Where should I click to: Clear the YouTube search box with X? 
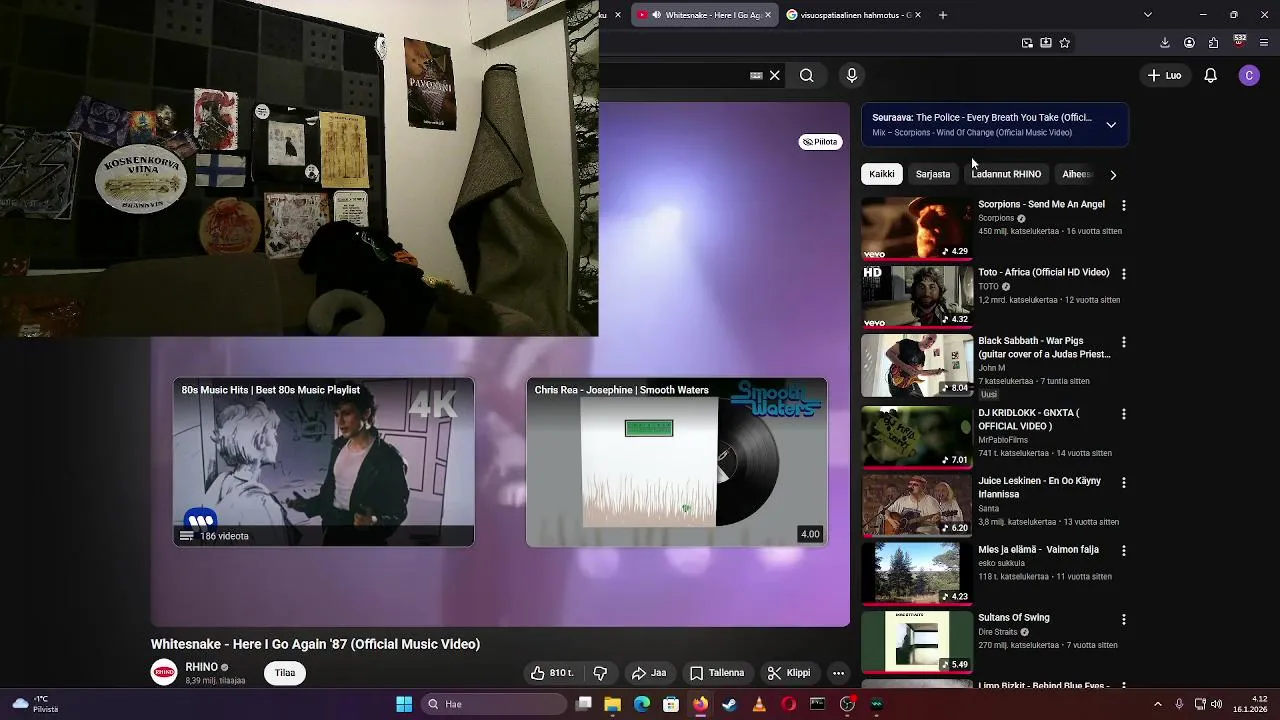coord(774,75)
